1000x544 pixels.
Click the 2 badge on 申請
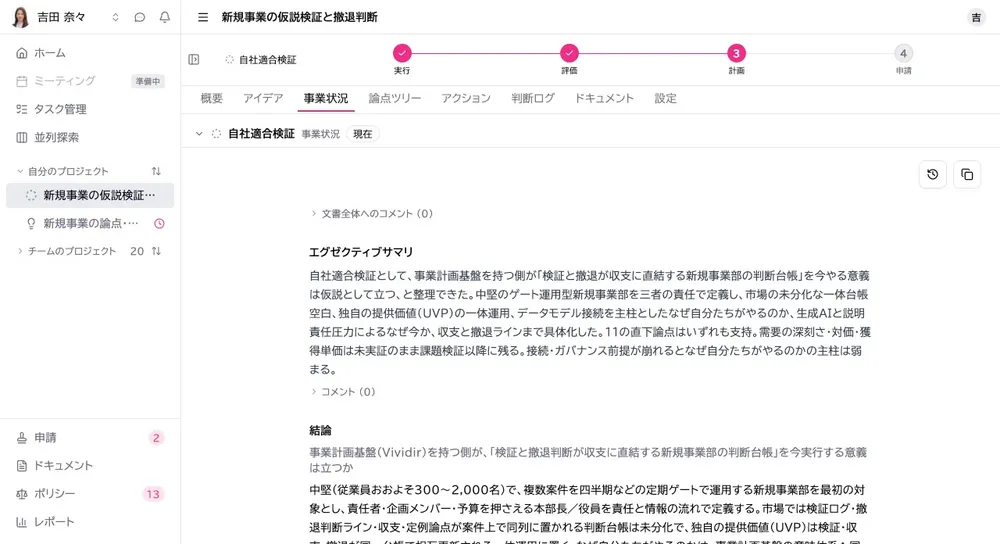[156, 437]
